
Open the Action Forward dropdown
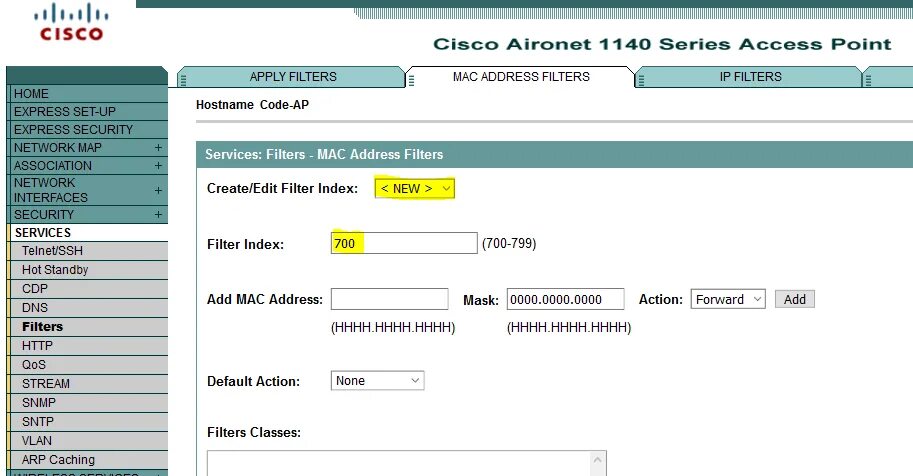(728, 299)
